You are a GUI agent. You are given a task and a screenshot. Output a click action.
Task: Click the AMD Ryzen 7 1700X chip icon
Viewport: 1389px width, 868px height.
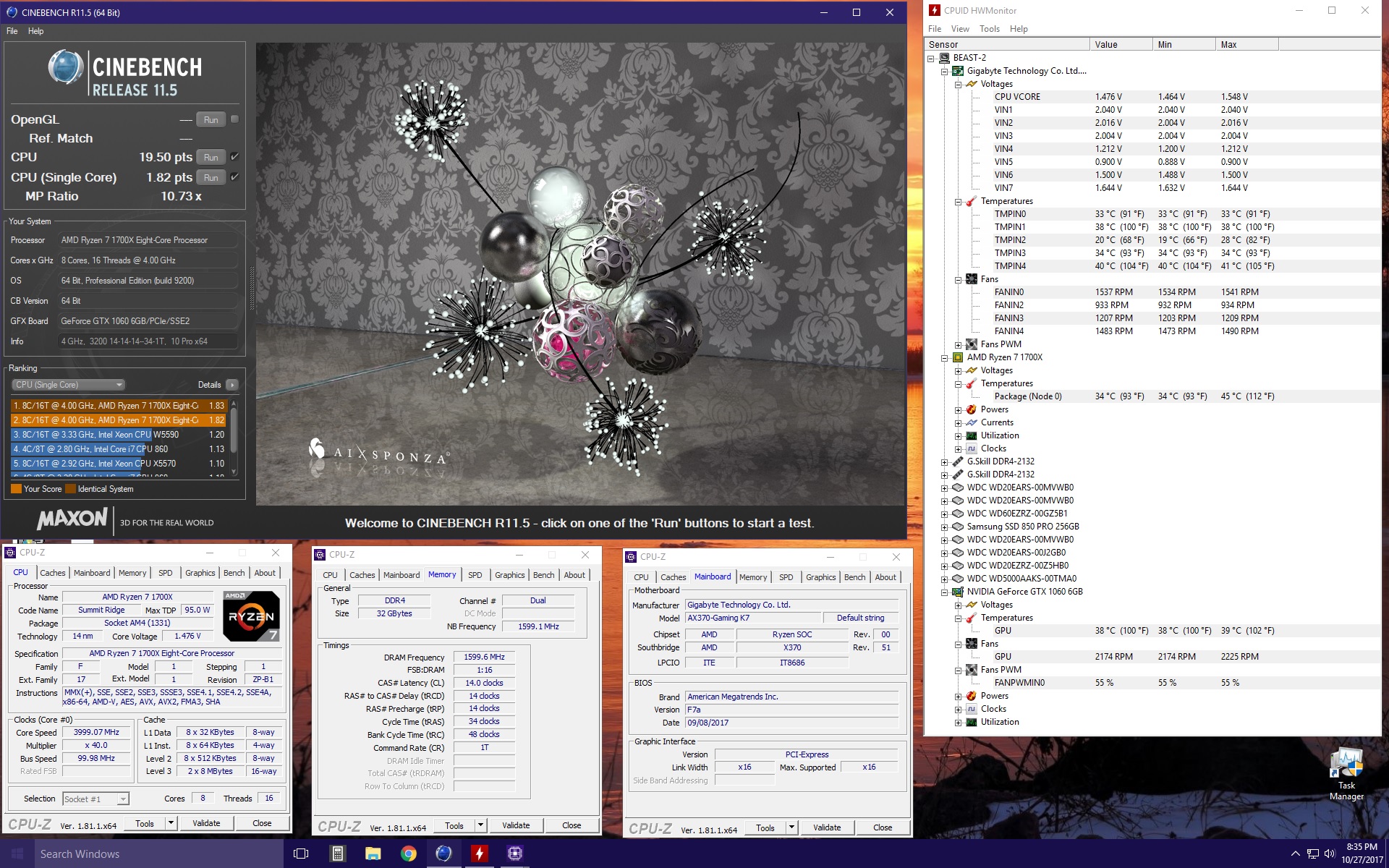(x=958, y=357)
